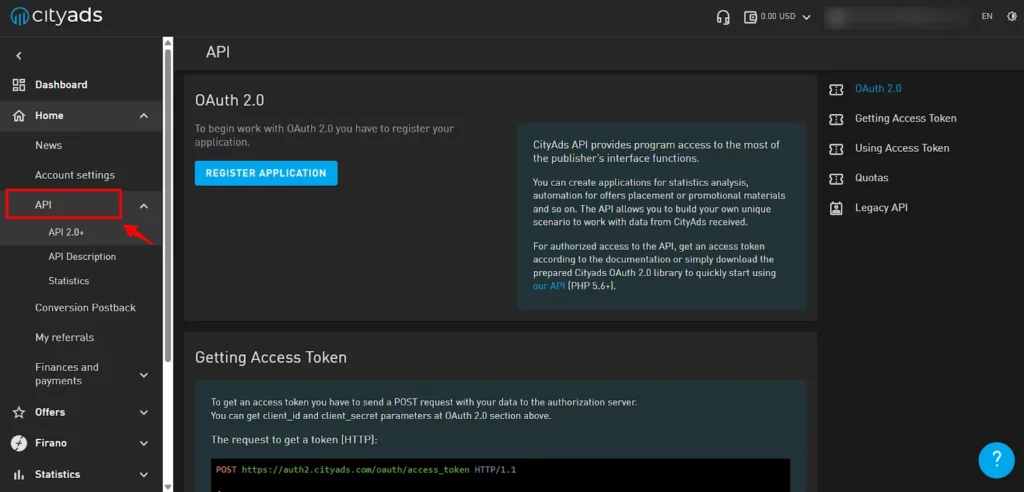The image size is (1024, 492).
Task: Open the blue help question button
Action: pos(996,460)
